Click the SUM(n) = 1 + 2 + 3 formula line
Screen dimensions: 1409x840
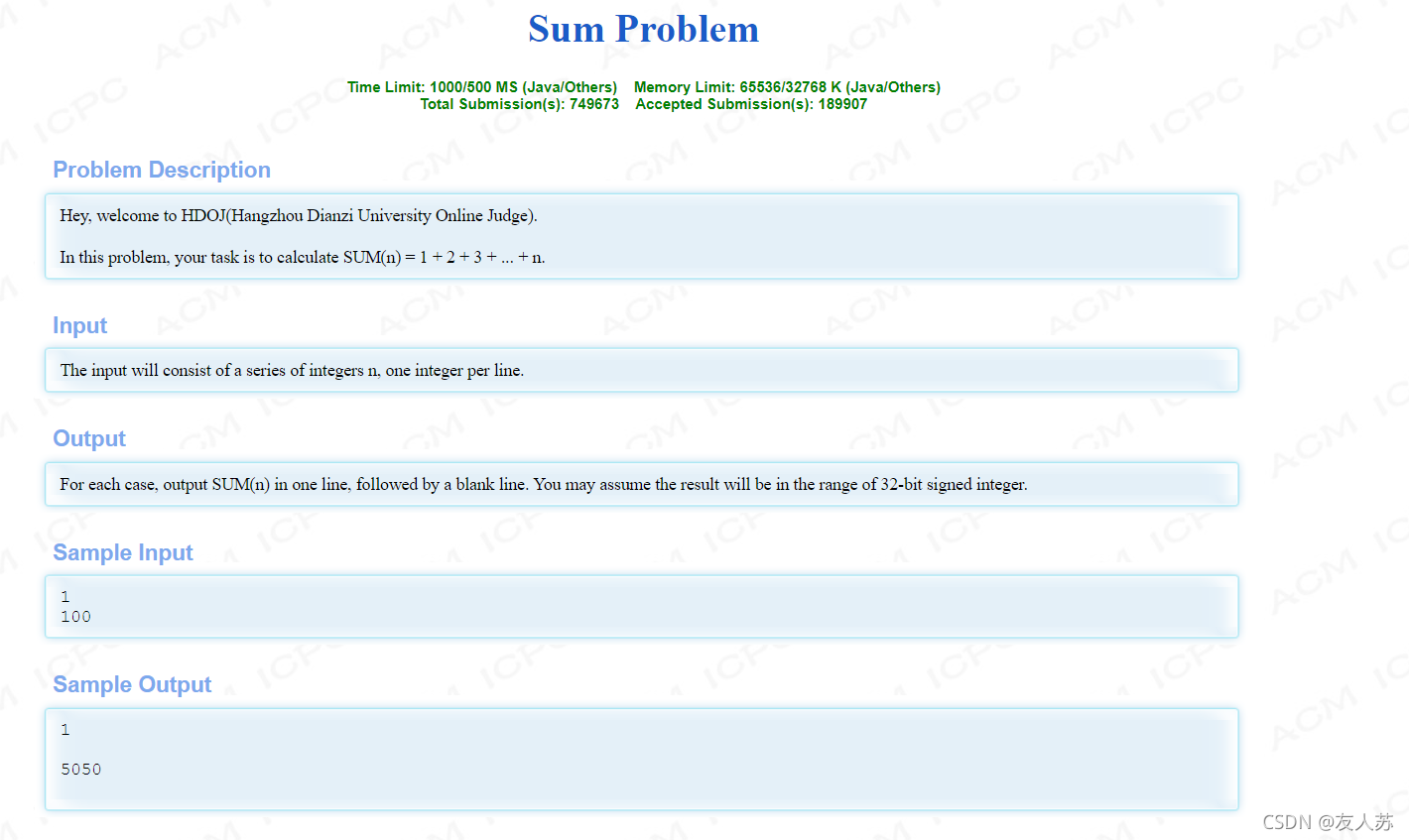pos(303,257)
